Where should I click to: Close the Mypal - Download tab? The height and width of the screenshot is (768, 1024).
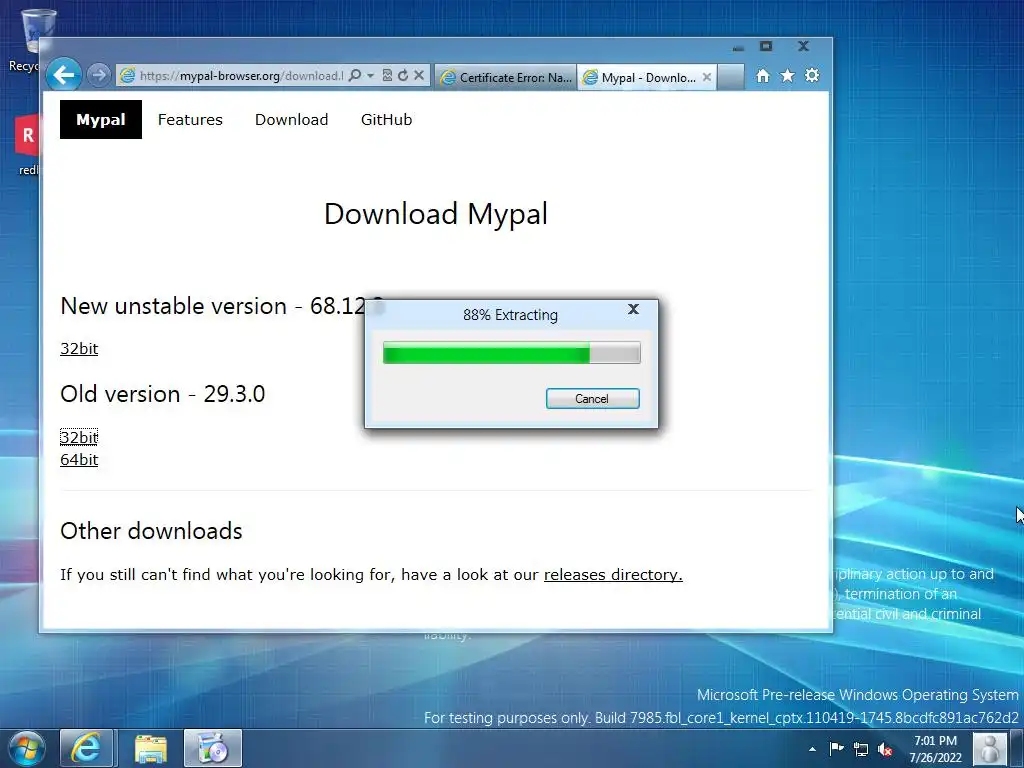click(x=707, y=77)
